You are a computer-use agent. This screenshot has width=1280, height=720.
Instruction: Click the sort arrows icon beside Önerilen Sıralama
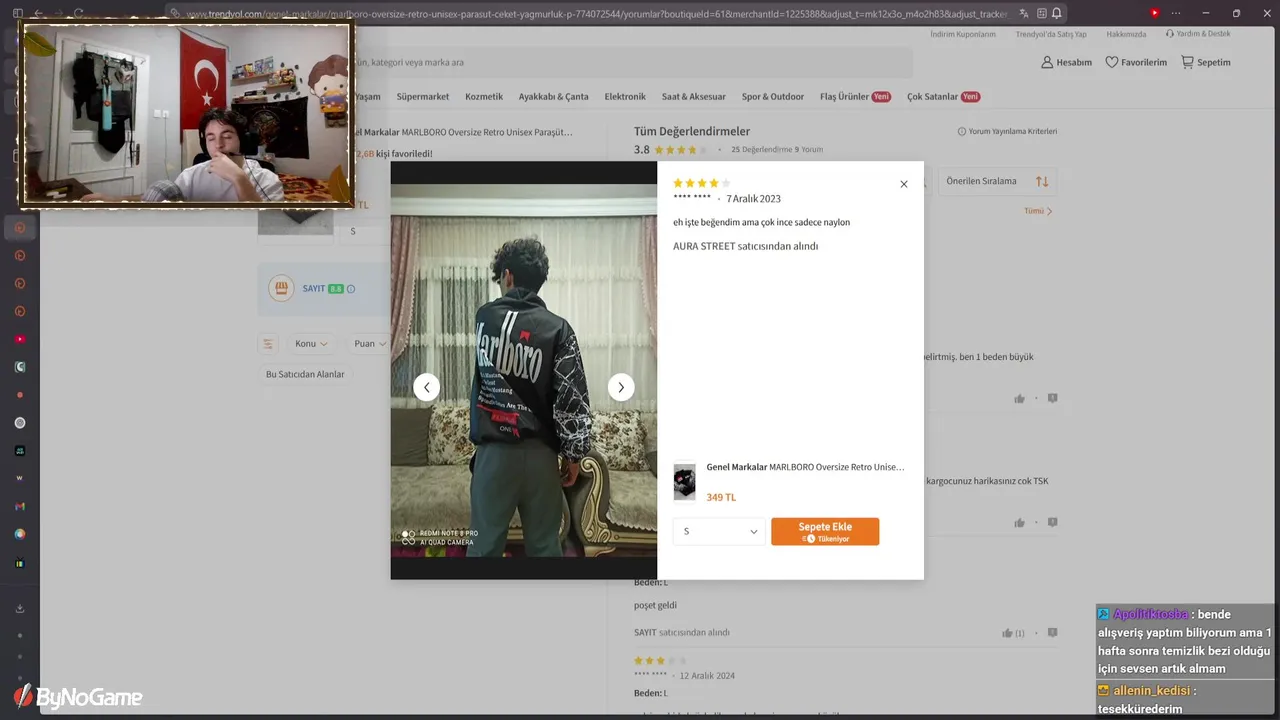(1042, 181)
